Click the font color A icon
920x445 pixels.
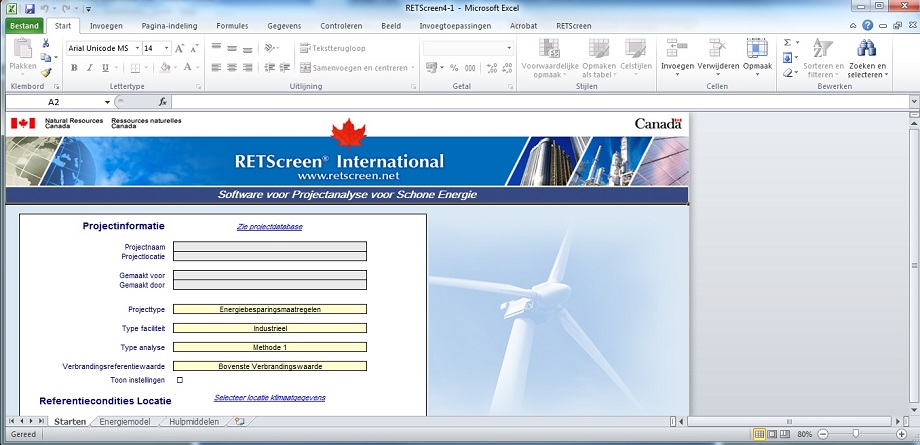coord(187,68)
